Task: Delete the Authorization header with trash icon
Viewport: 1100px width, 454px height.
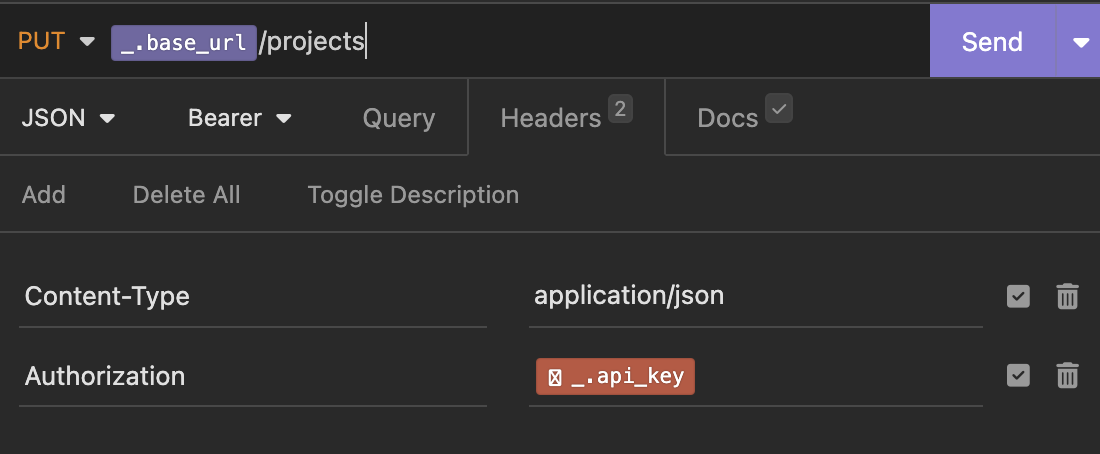Action: coord(1067,376)
